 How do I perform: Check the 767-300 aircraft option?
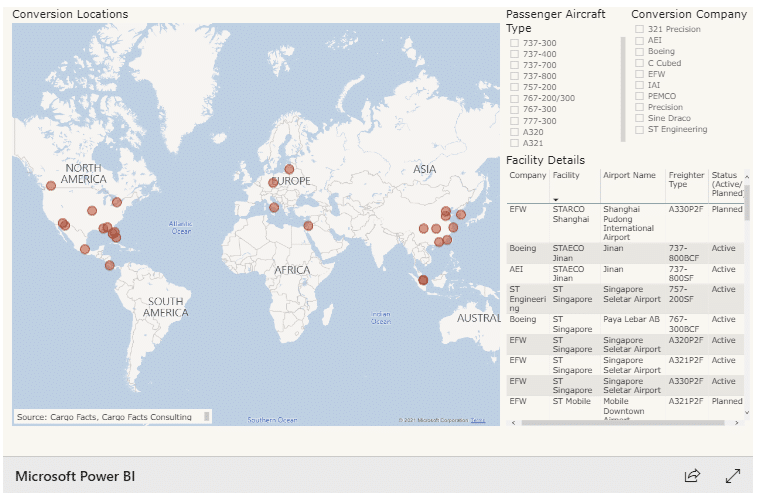[514, 110]
